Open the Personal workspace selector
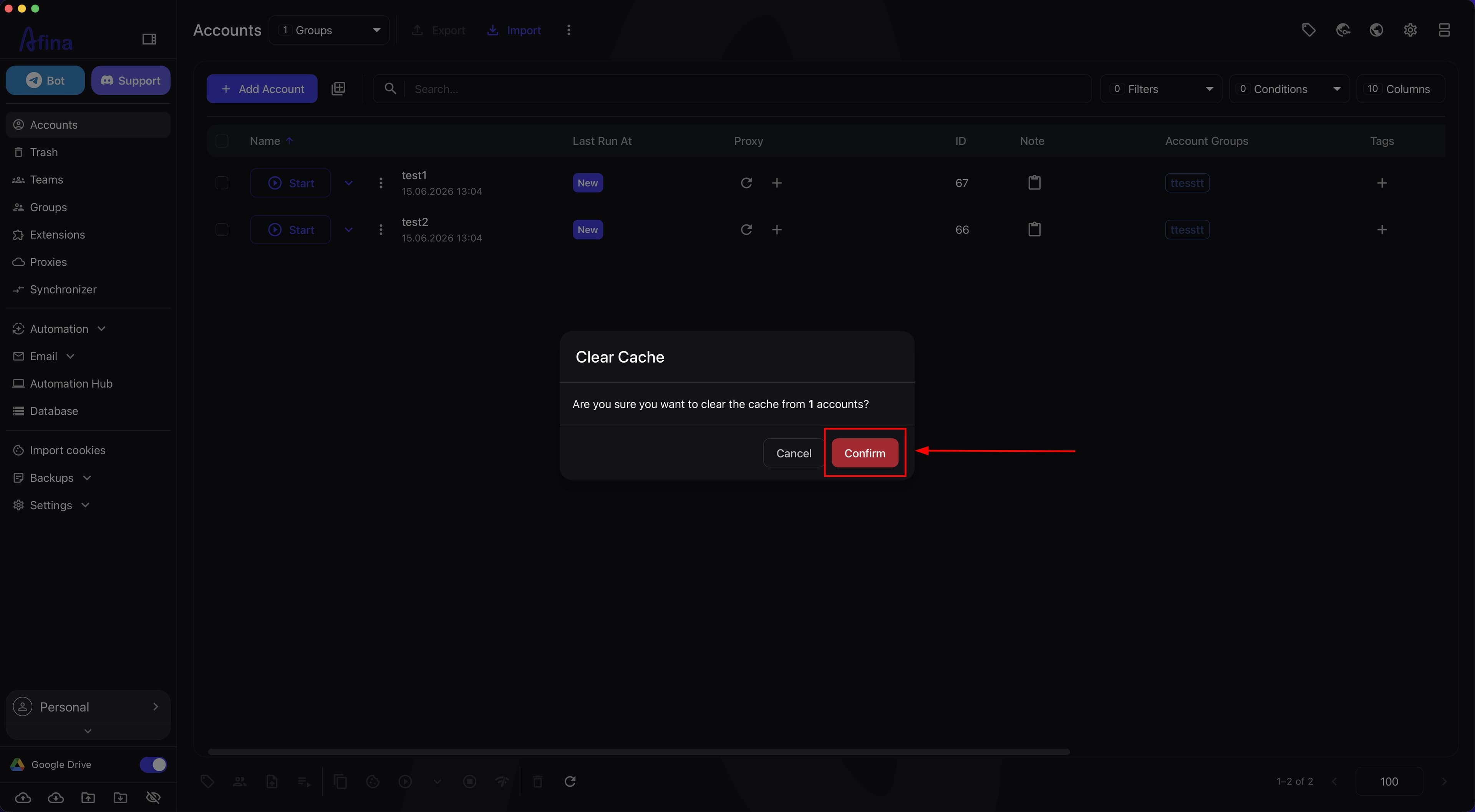1475x812 pixels. tap(88, 707)
